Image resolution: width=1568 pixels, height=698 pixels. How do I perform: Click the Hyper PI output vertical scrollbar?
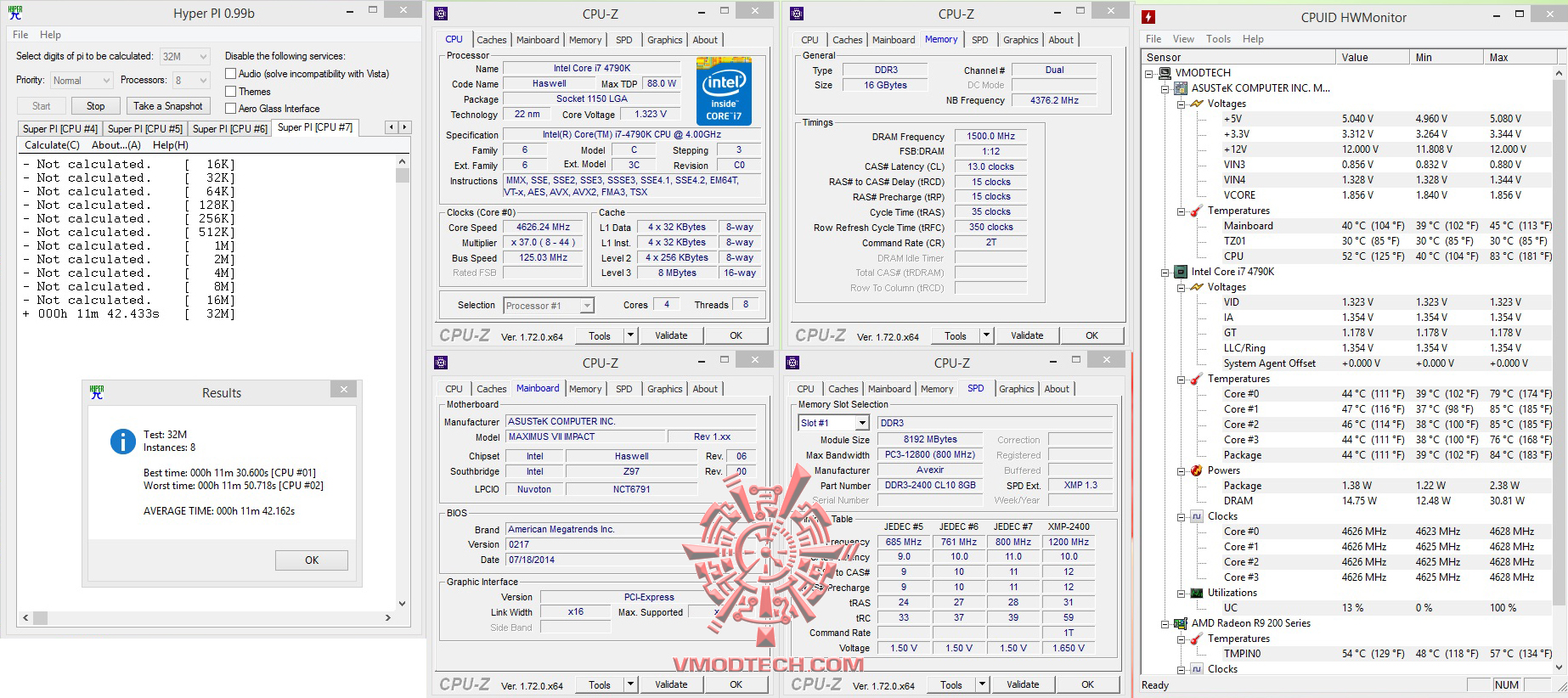403,382
